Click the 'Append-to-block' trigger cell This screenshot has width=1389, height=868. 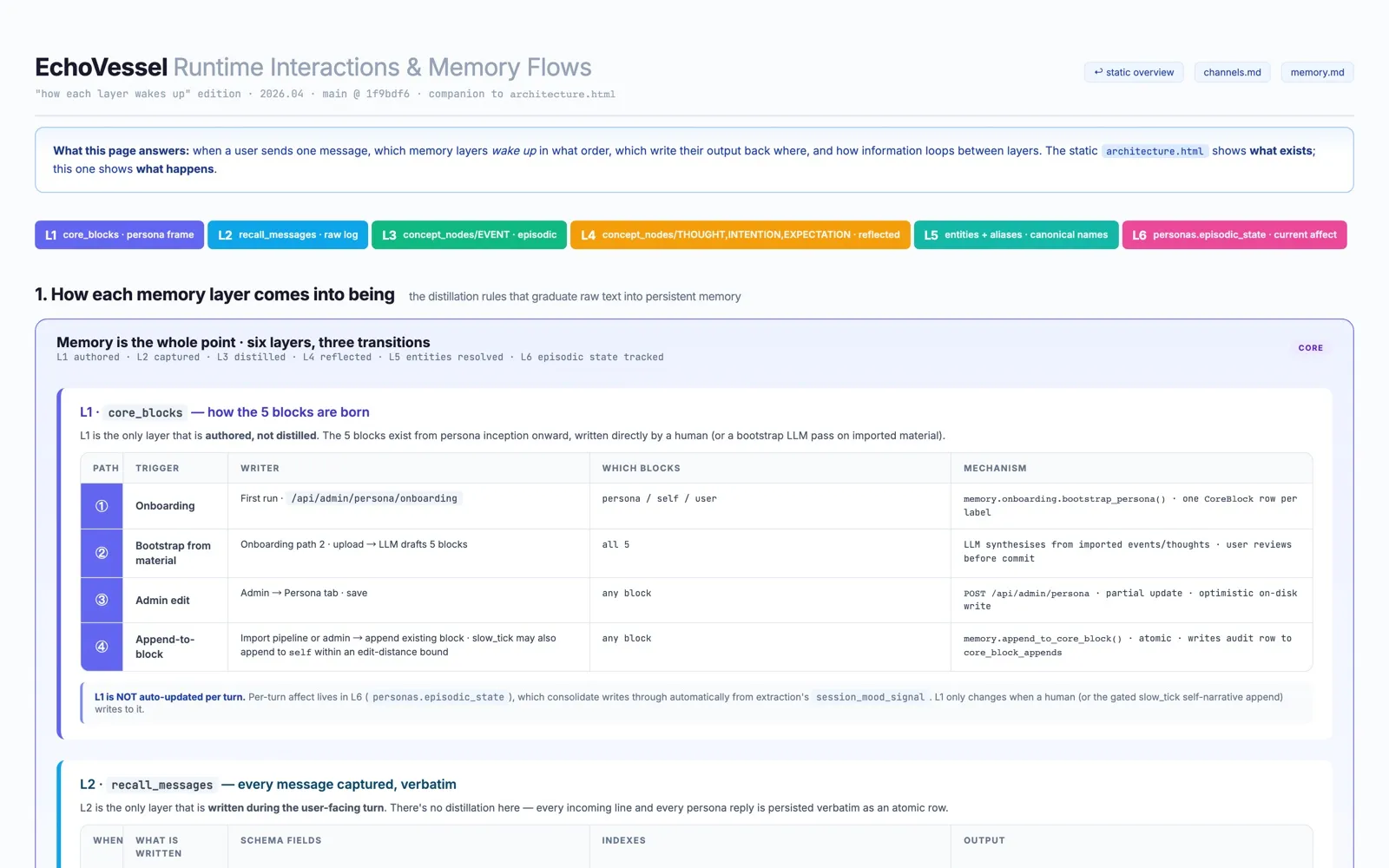pos(175,647)
